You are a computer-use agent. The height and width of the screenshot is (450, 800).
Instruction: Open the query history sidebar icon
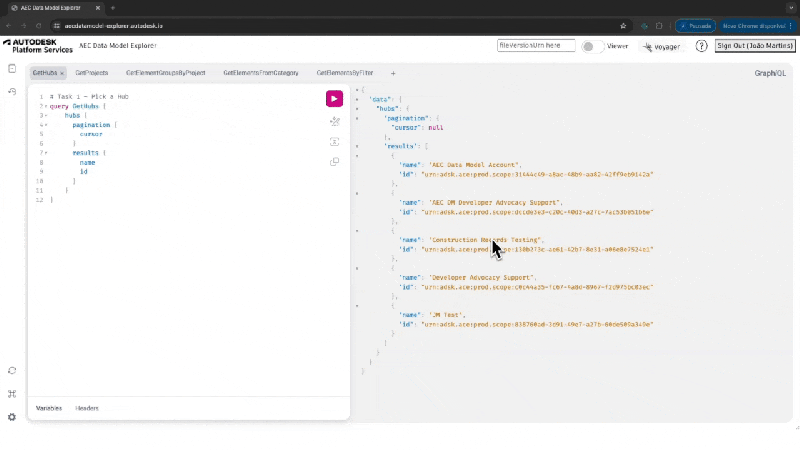click(x=12, y=91)
